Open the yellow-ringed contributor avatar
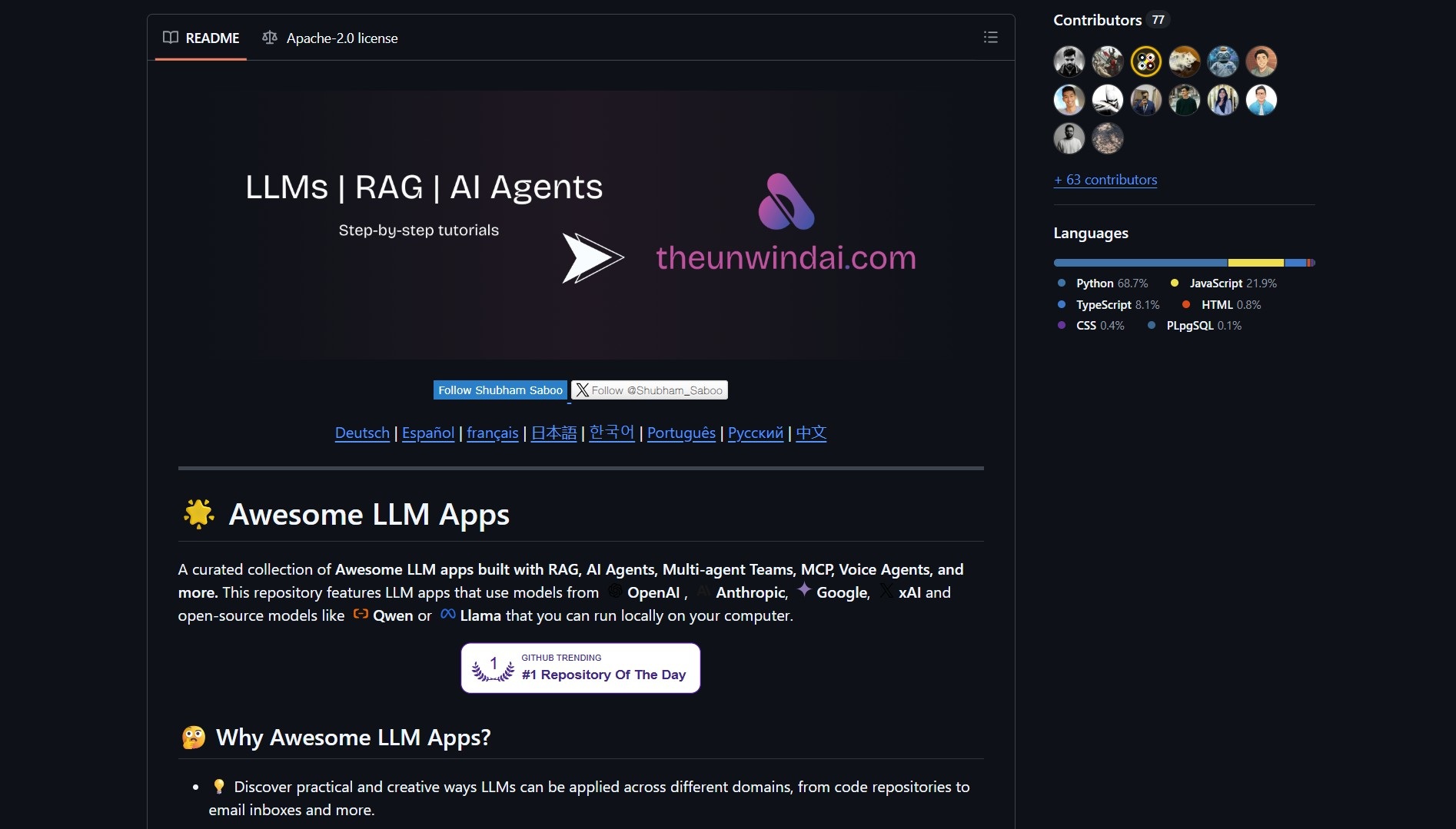The height and width of the screenshot is (829, 1456). [1146, 61]
